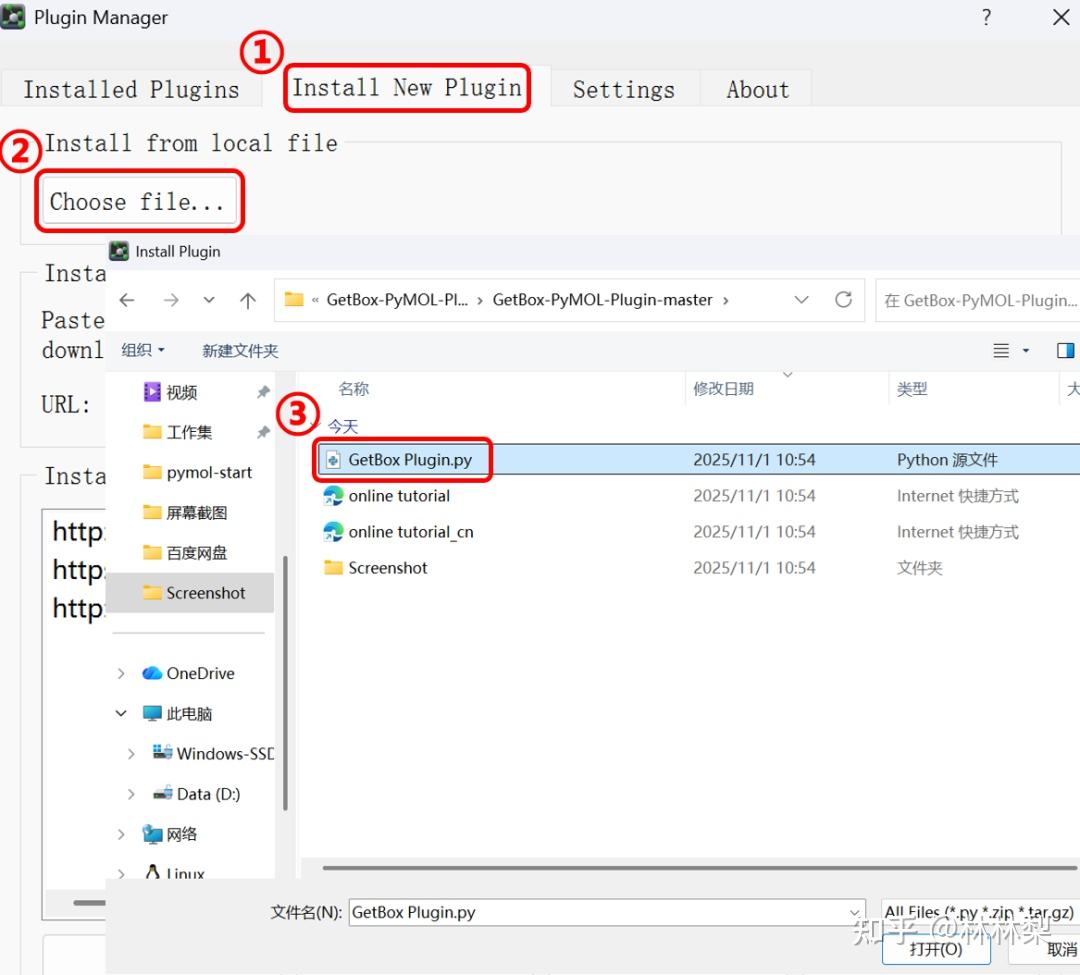Viewport: 1080px width, 975px height.
Task: Expand the OneDrive tree node
Action: pos(121,673)
